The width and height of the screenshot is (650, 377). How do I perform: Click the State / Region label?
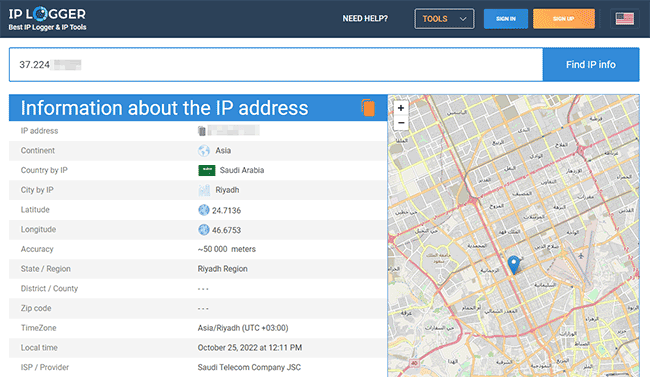[46, 269]
